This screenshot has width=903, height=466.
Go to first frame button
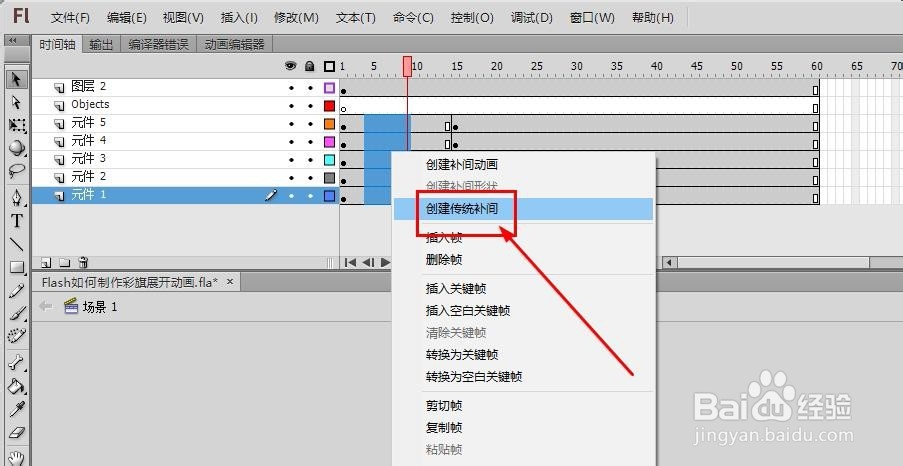point(350,263)
